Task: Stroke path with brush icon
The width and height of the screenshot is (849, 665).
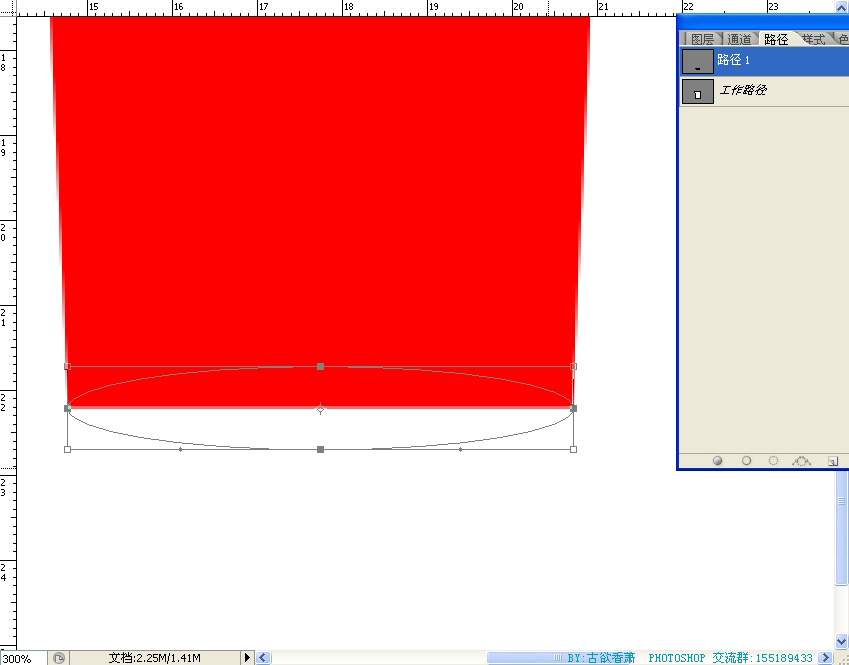Action: tap(746, 461)
